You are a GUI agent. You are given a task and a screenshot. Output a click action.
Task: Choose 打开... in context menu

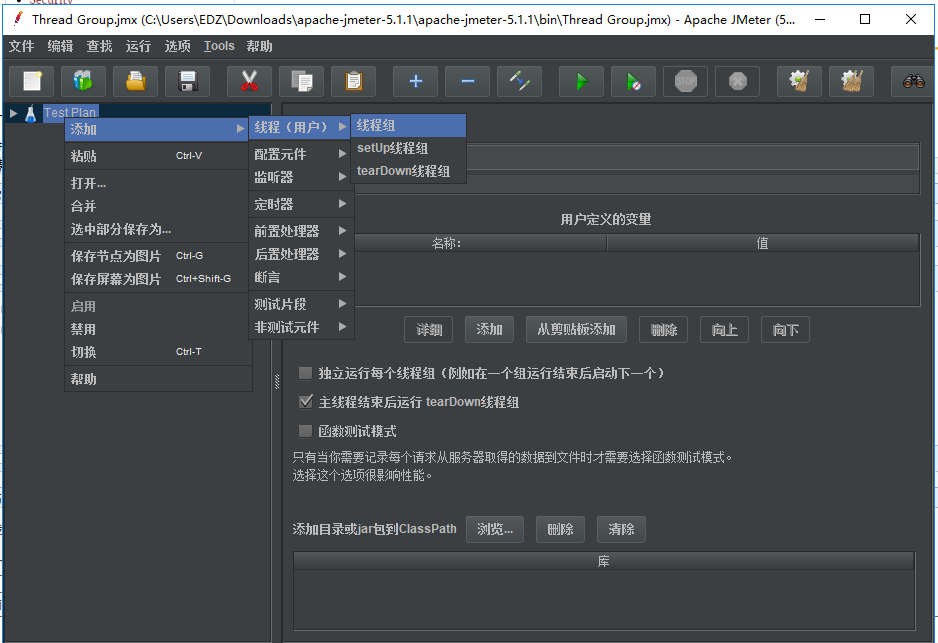158,183
